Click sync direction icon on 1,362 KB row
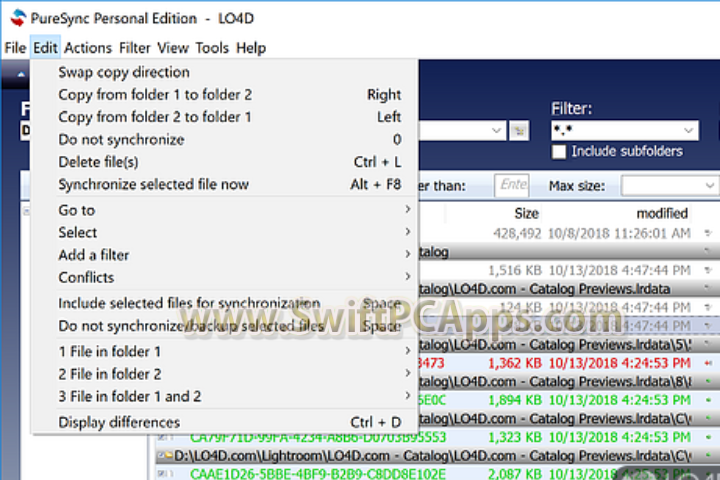The width and height of the screenshot is (720, 480). pos(708,363)
